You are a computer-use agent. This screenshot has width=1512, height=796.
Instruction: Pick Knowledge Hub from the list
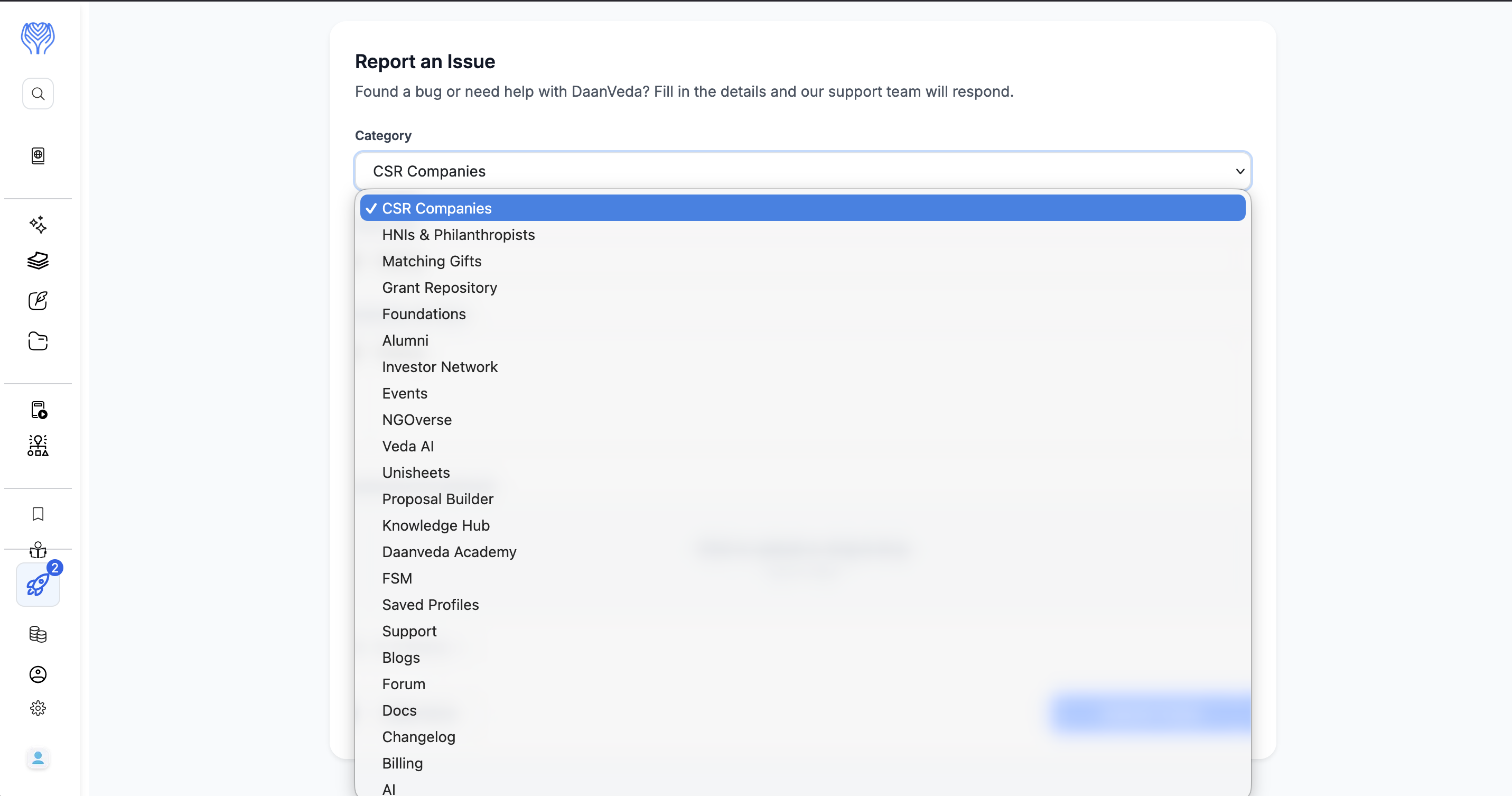[802, 525]
